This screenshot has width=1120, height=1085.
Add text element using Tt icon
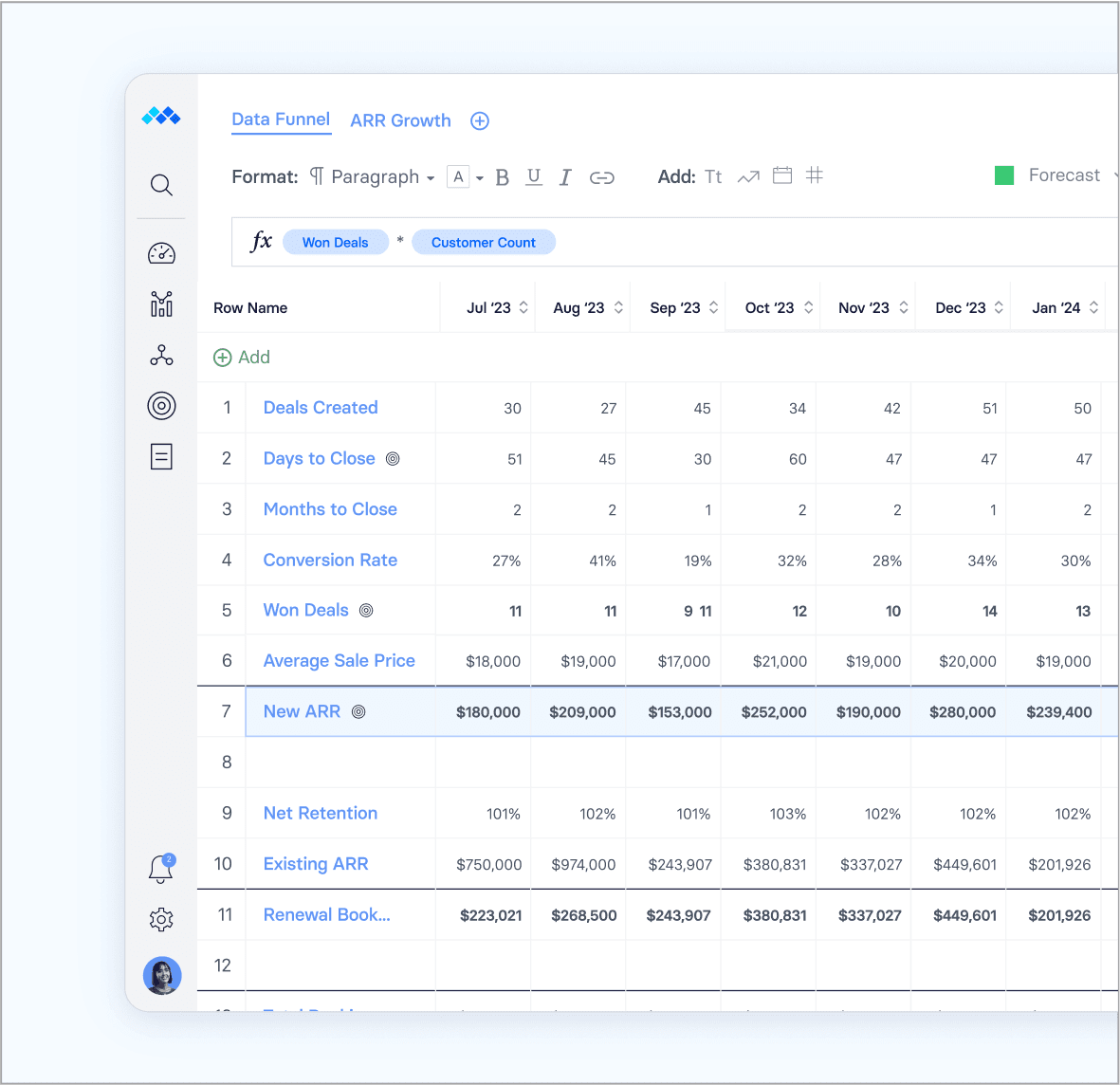(x=713, y=176)
